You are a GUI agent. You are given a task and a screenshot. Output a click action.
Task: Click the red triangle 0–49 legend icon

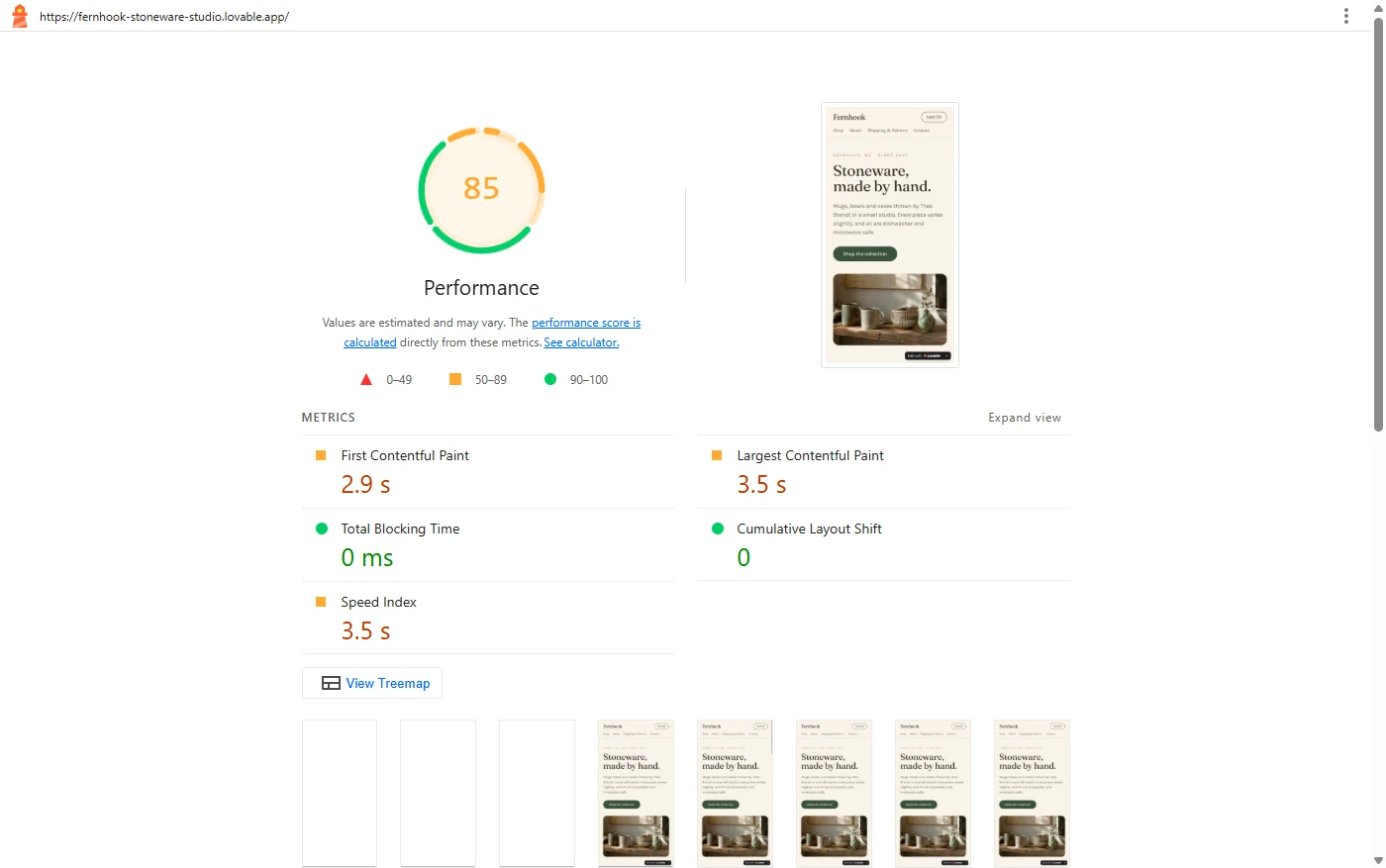366,379
